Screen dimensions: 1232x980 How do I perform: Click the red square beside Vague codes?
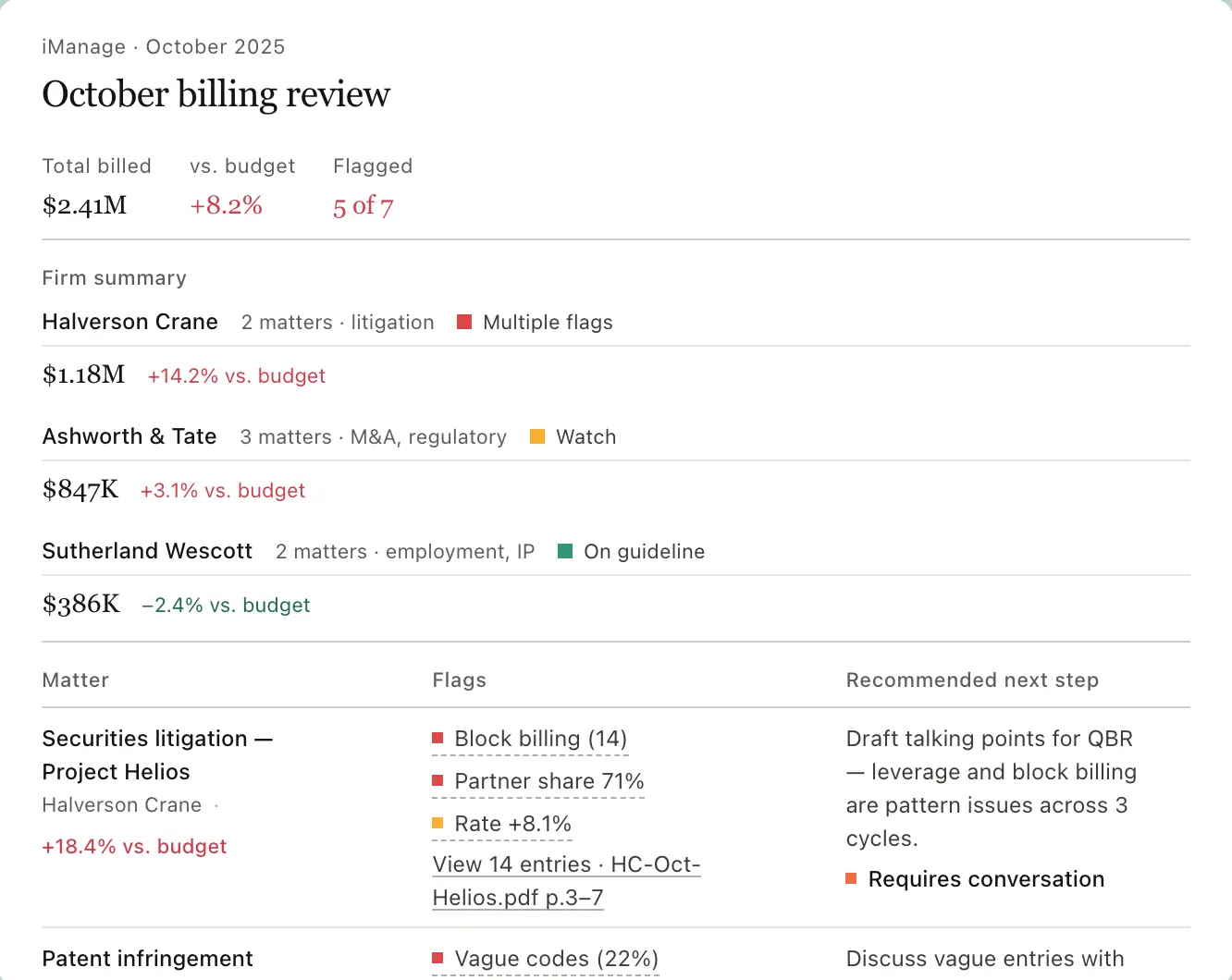coord(437,958)
